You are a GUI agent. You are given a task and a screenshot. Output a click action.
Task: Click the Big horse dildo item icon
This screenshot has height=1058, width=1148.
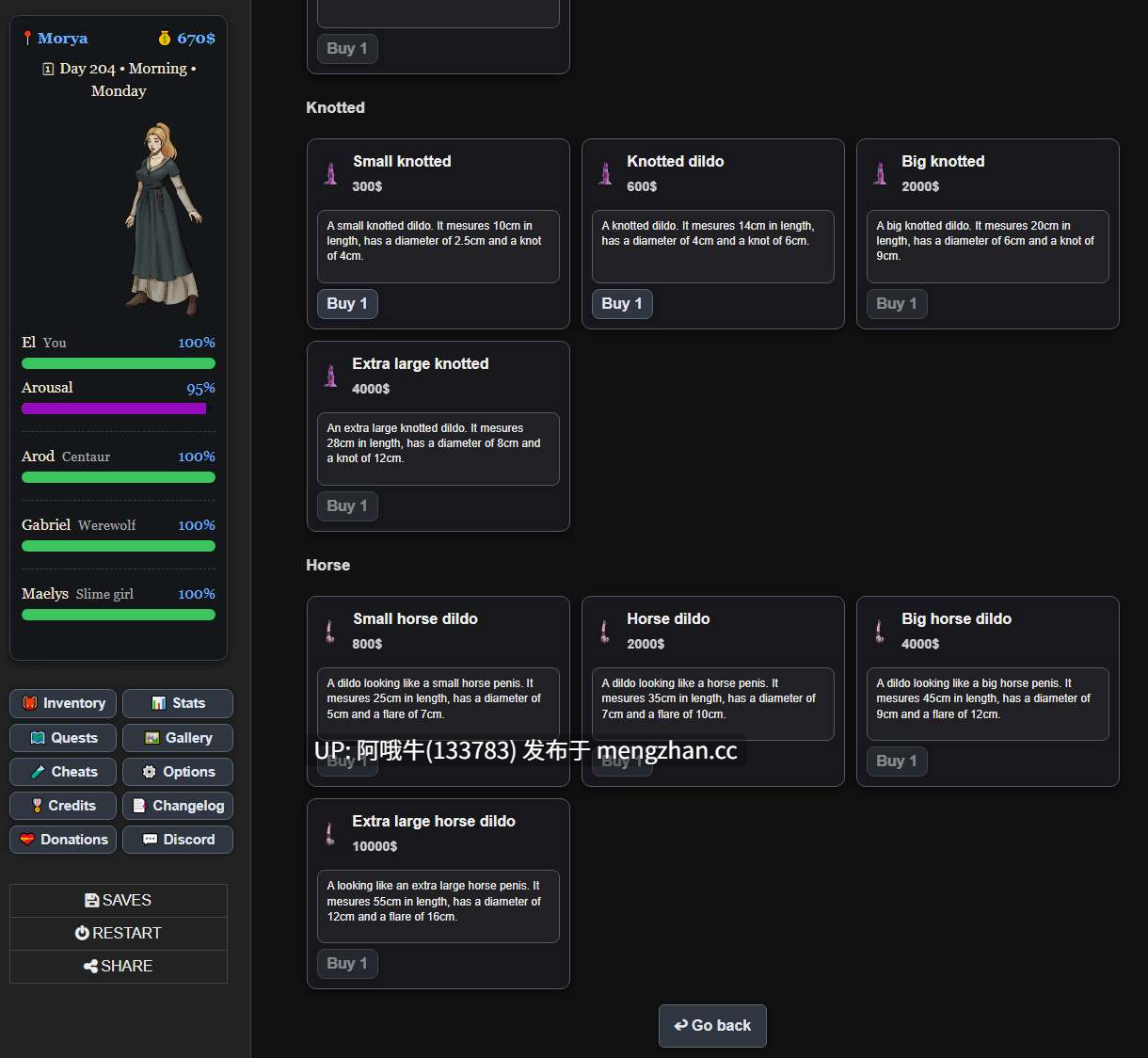(880, 631)
